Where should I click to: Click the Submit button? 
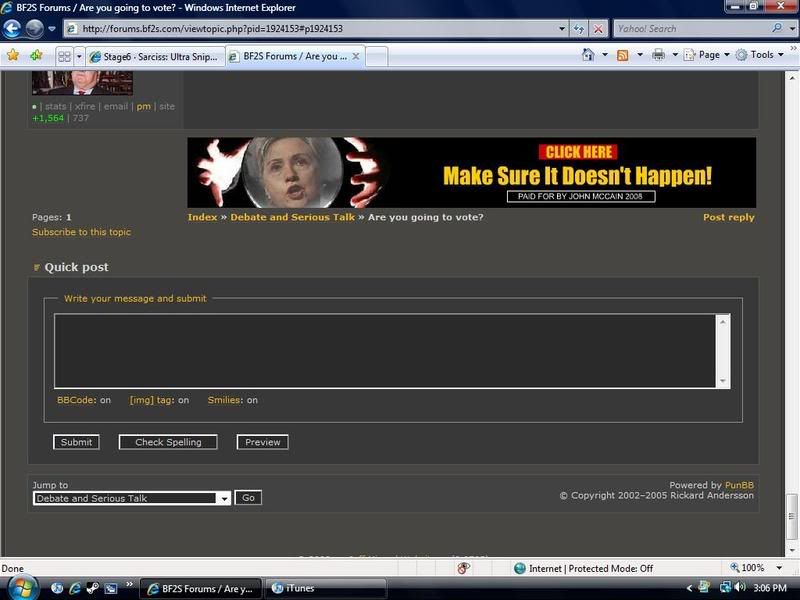[x=76, y=442]
